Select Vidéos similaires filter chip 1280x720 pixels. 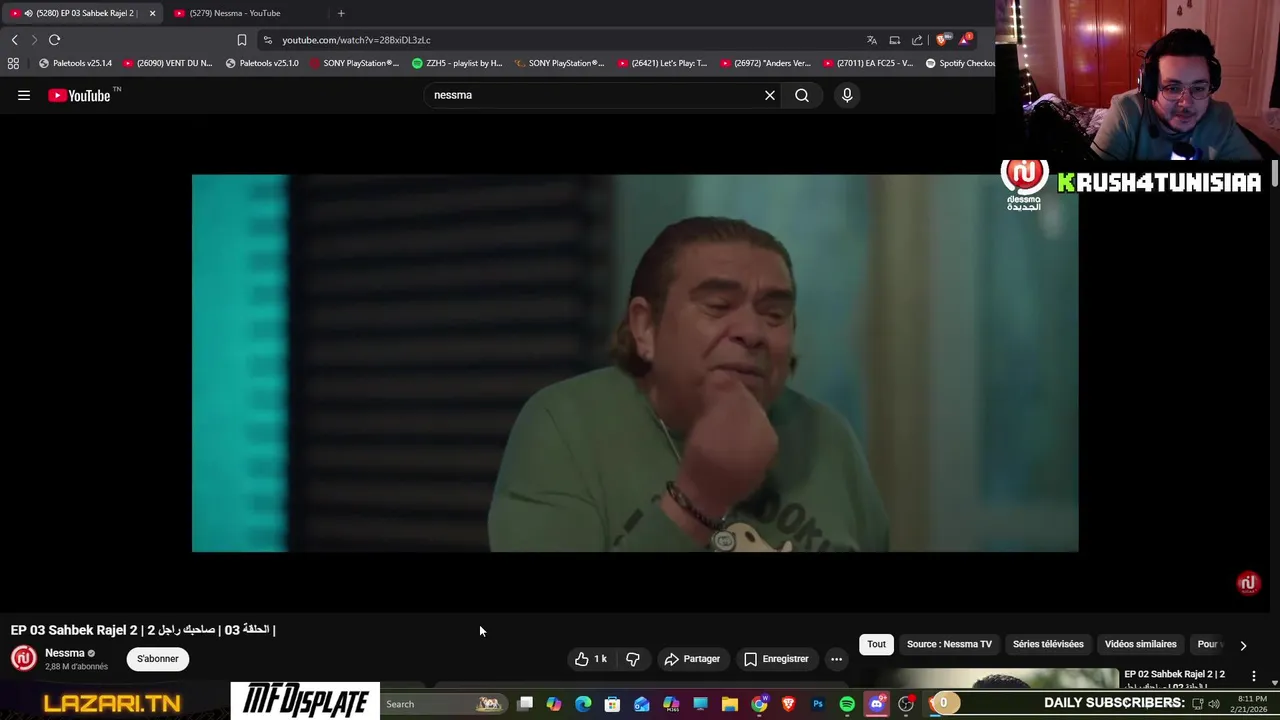click(x=1140, y=644)
